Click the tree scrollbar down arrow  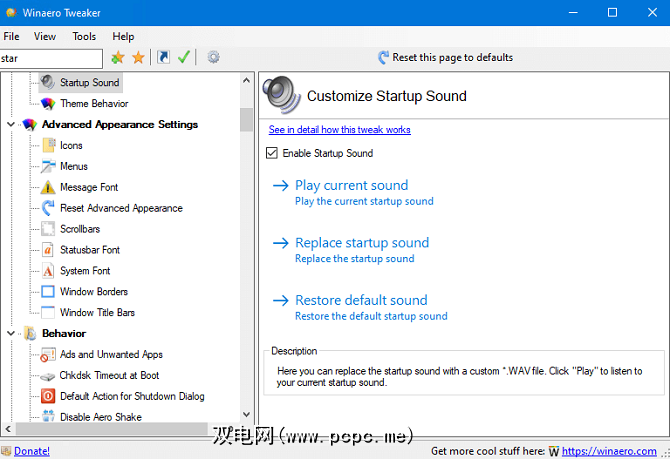246,415
